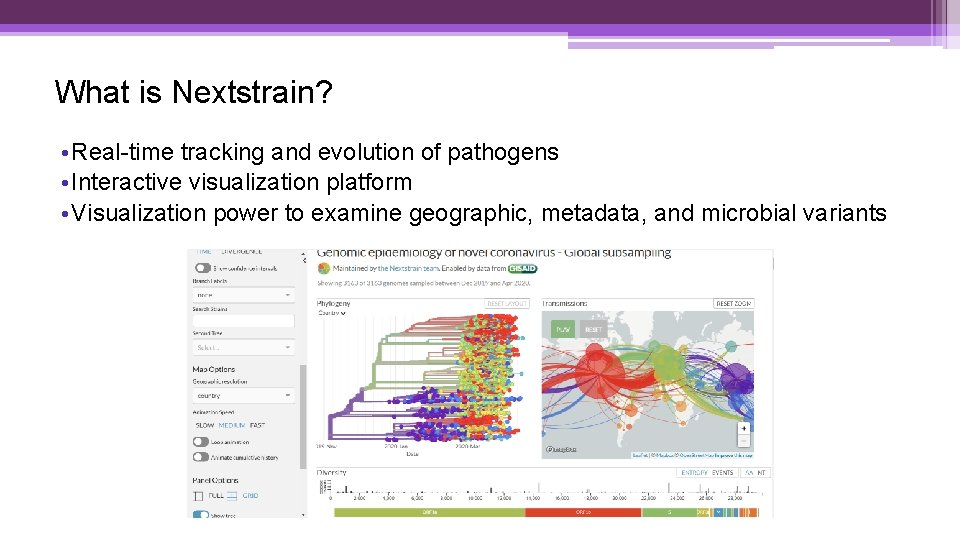Click the green PLAY button on map

coord(563,329)
